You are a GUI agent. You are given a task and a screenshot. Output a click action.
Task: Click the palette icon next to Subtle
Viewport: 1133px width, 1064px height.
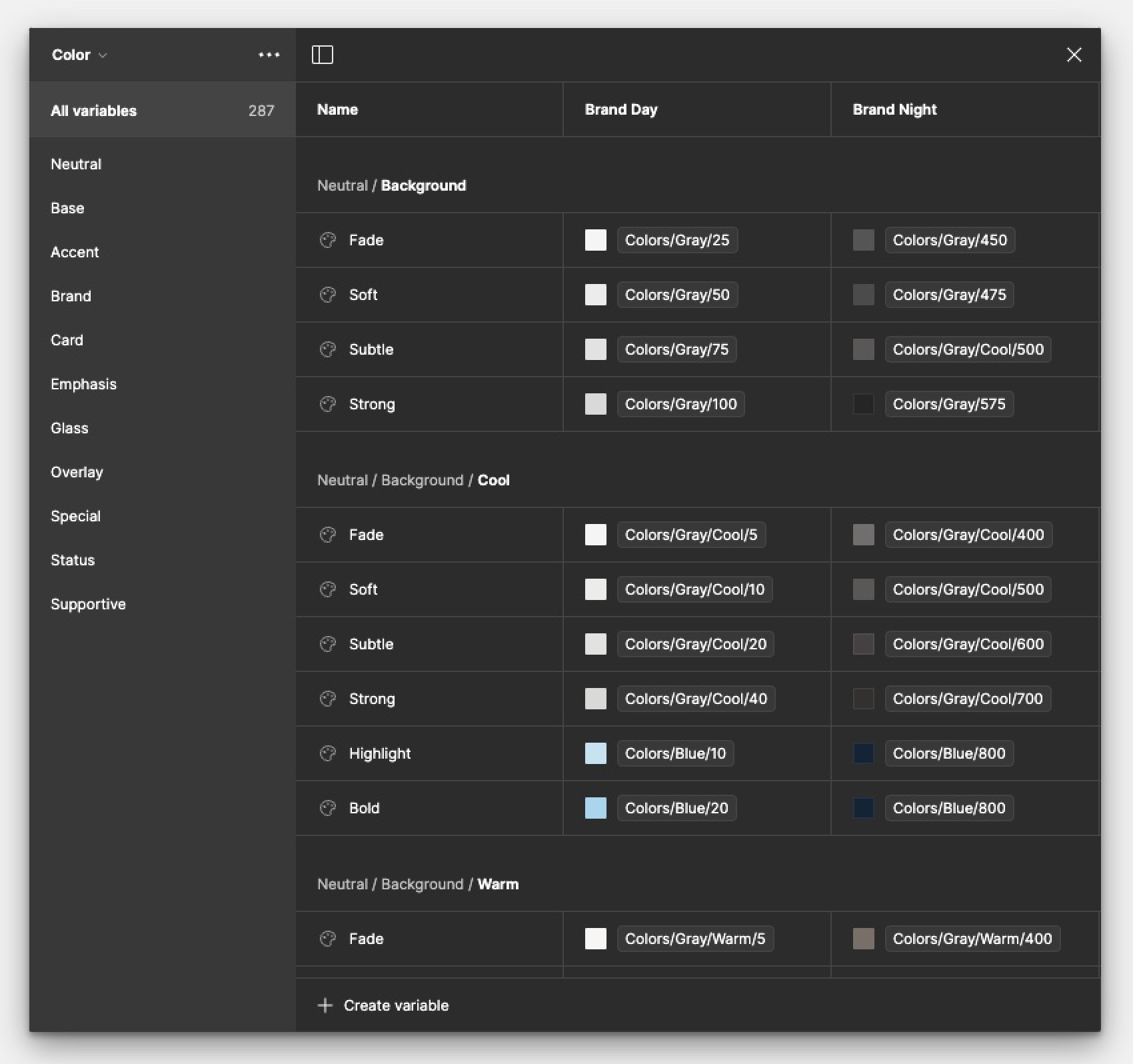click(327, 349)
